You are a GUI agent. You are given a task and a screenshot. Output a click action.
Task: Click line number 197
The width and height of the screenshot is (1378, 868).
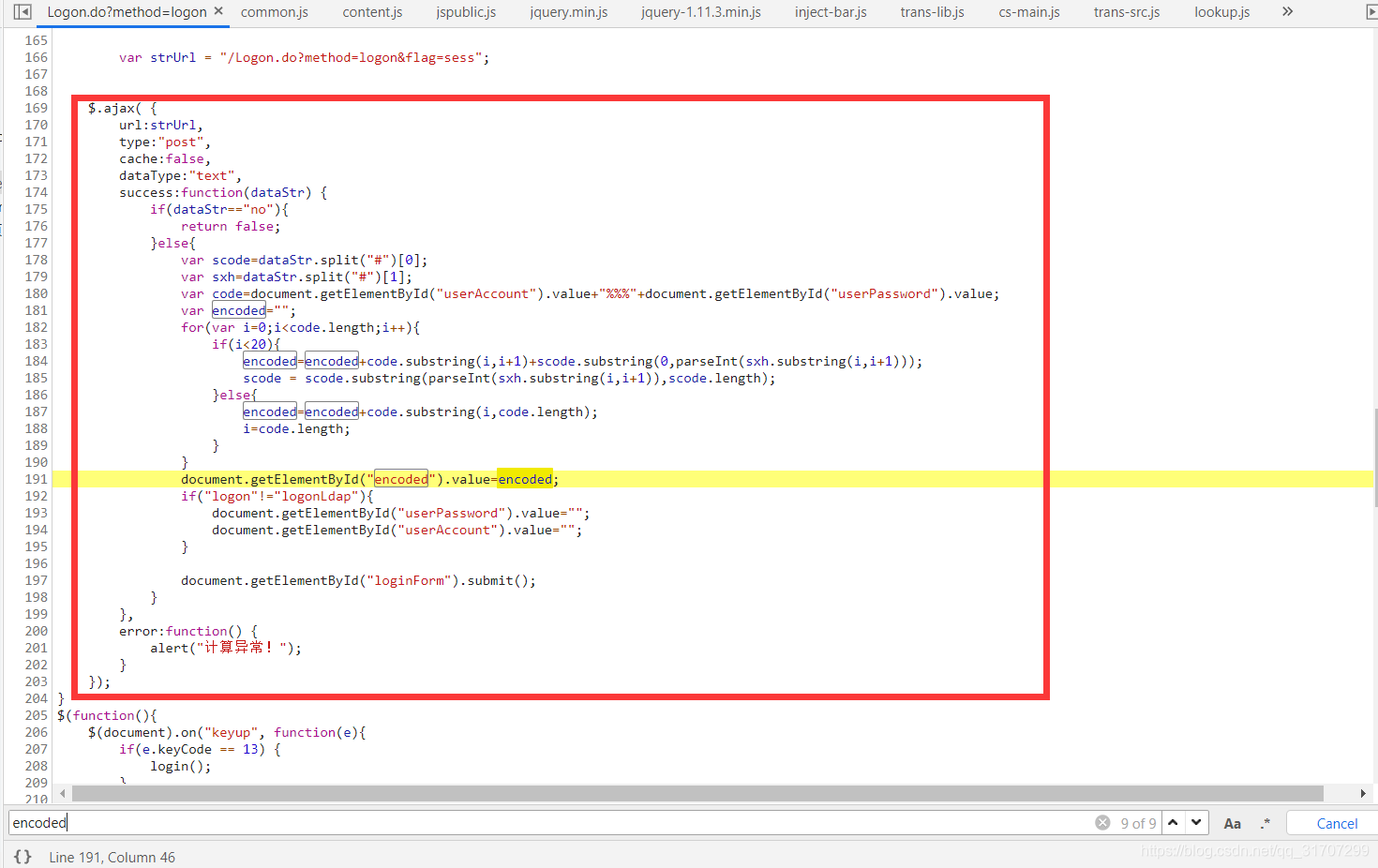click(x=36, y=580)
